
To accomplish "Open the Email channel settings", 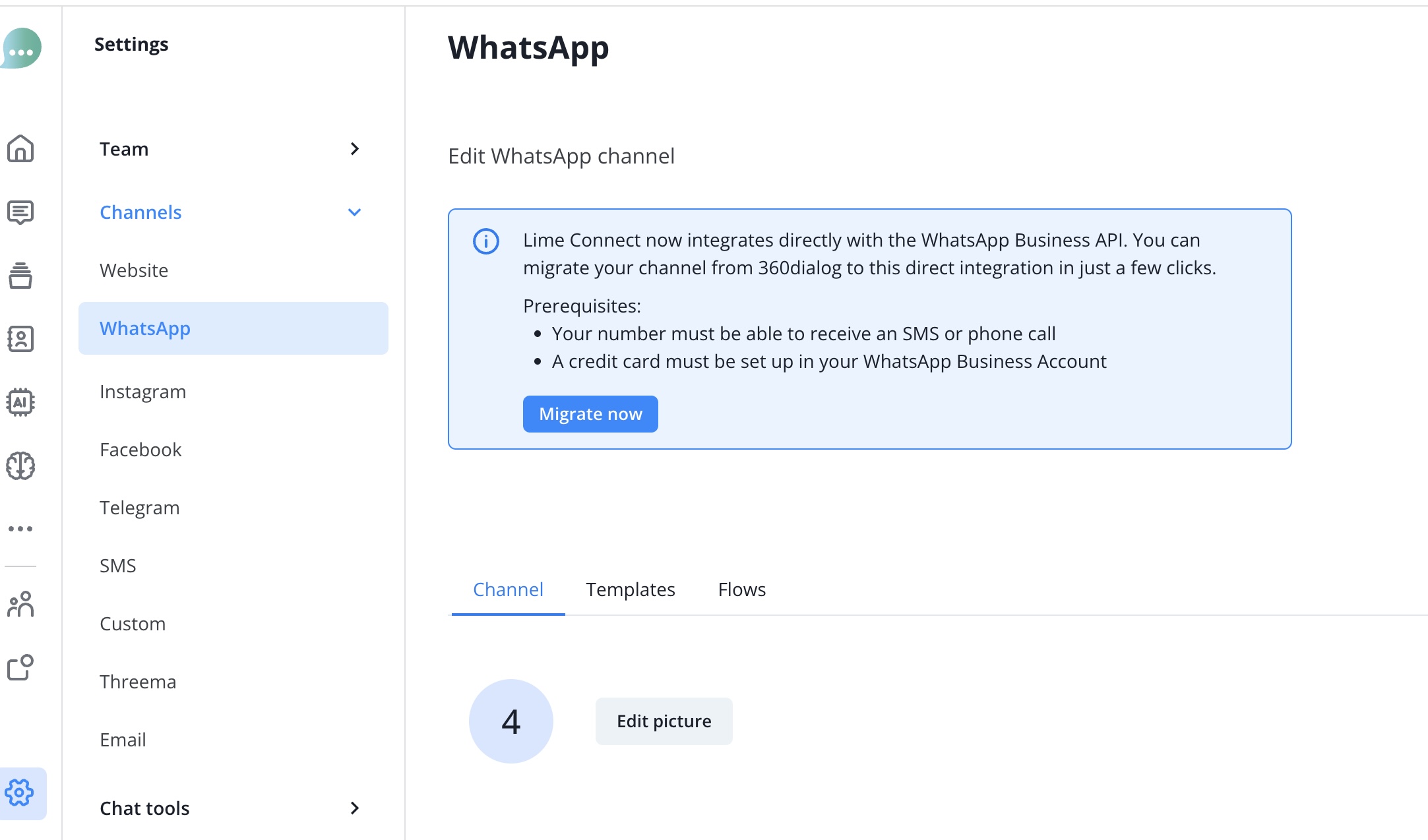I will pyautogui.click(x=123, y=740).
